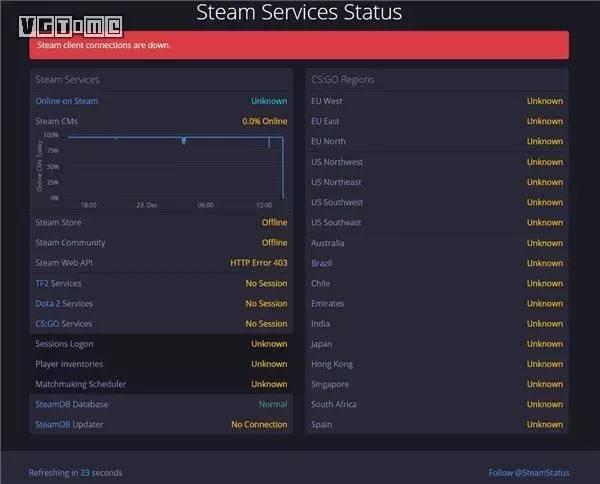Open the CS:GO Services link

64,324
